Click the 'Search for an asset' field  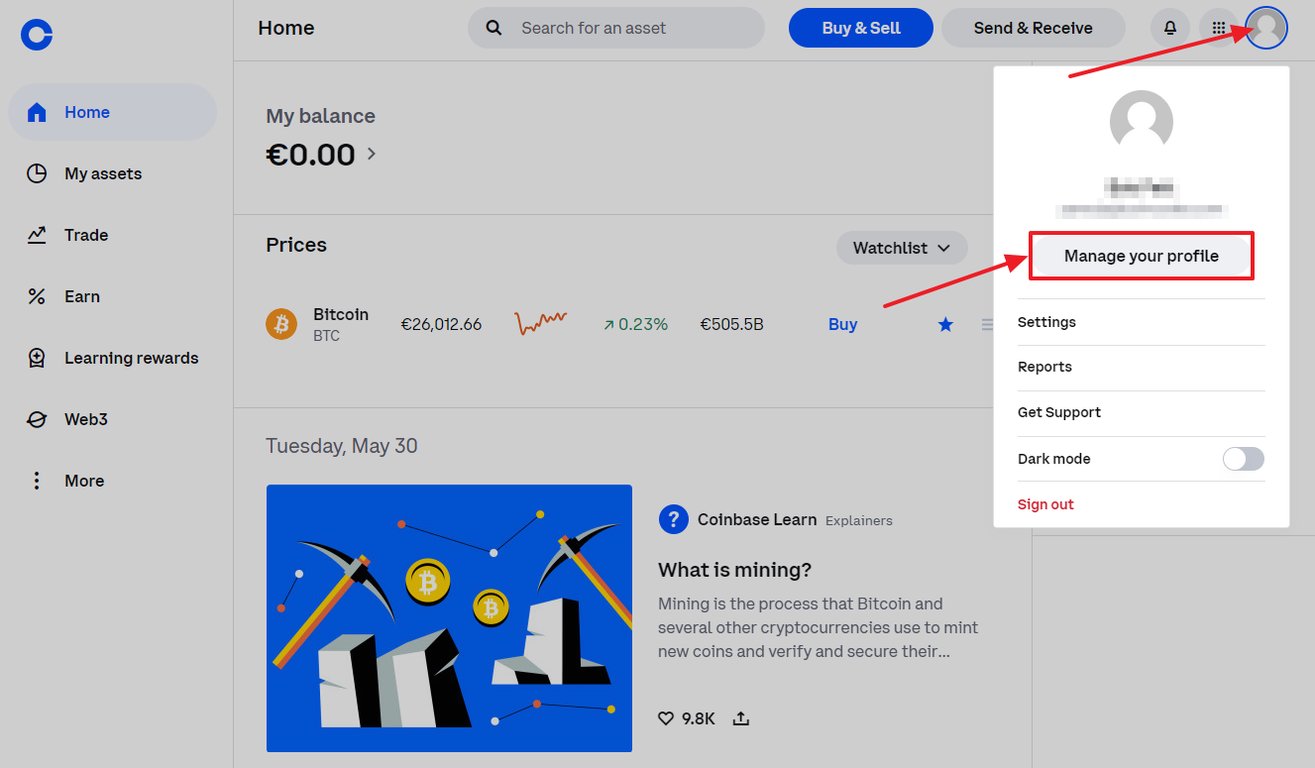(615, 28)
